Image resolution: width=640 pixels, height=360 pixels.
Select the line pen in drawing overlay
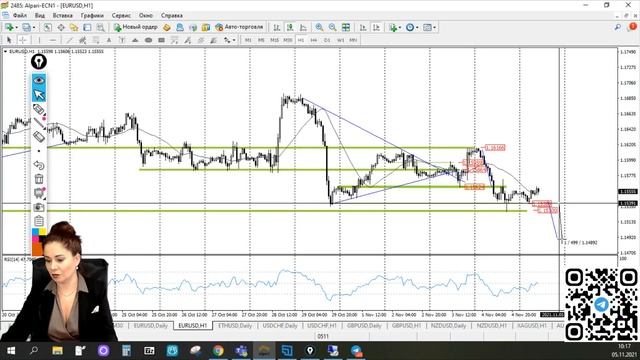[39, 123]
